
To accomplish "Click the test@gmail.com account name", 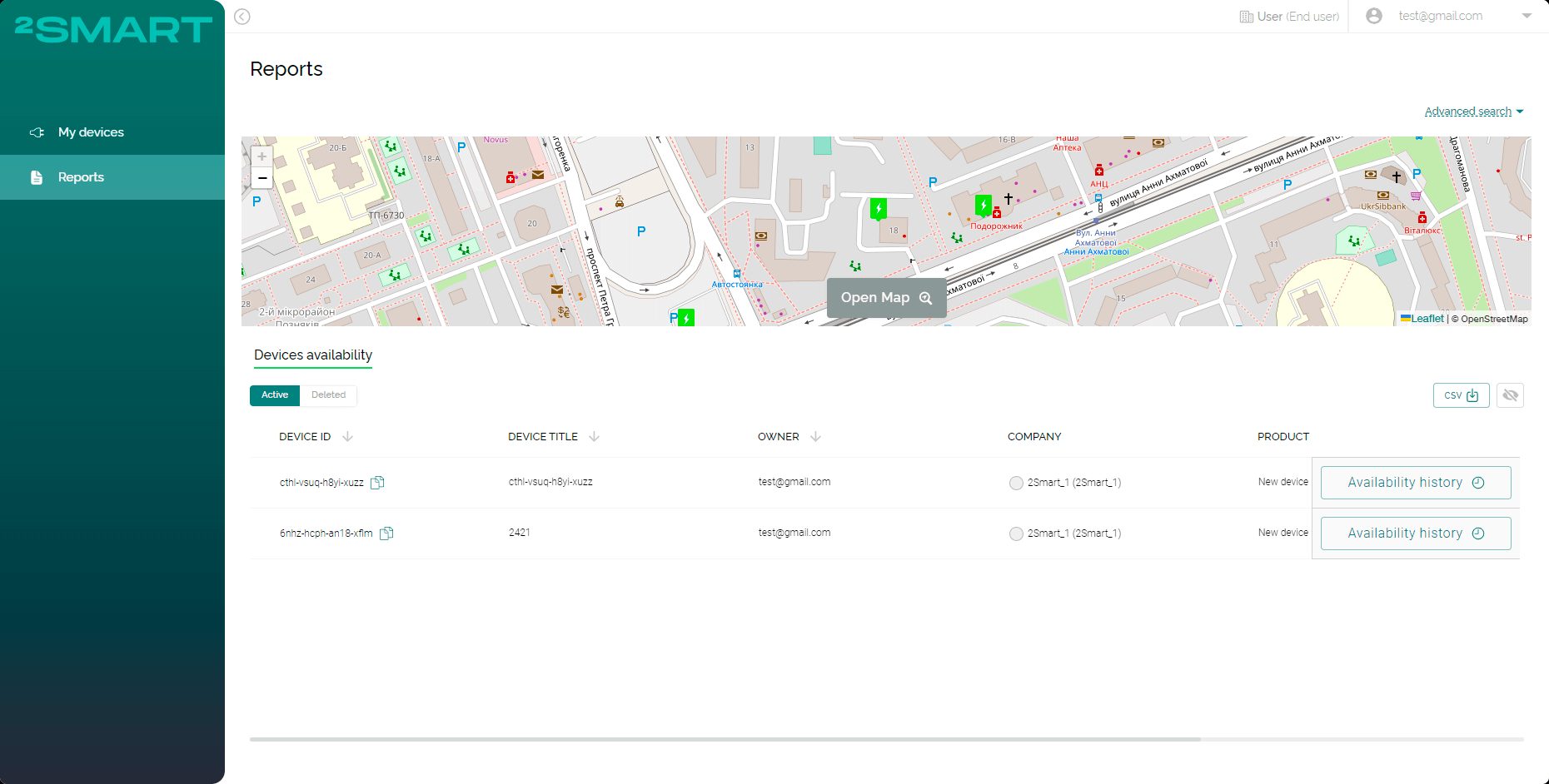I will [1440, 16].
